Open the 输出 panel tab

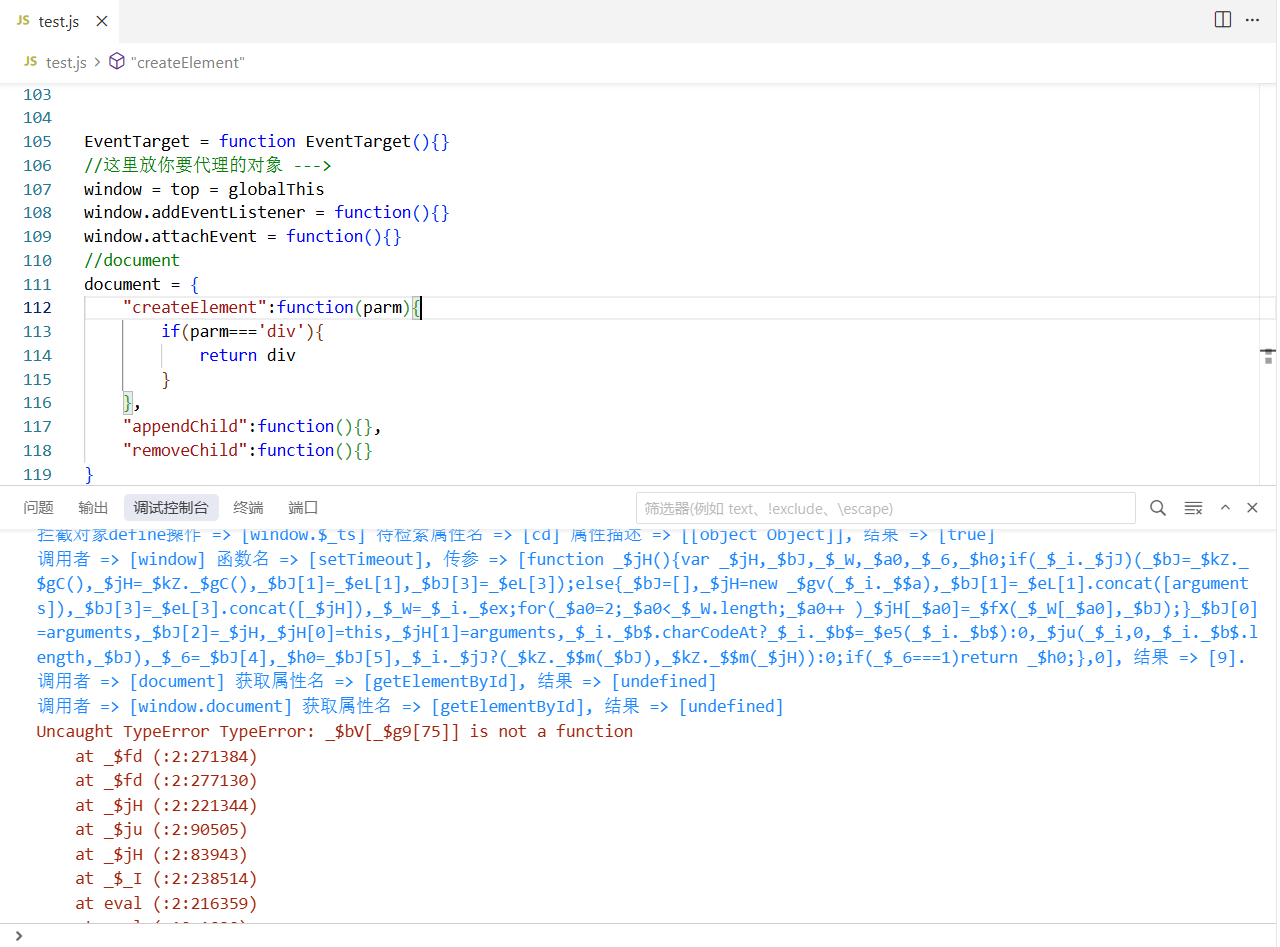(x=93, y=508)
